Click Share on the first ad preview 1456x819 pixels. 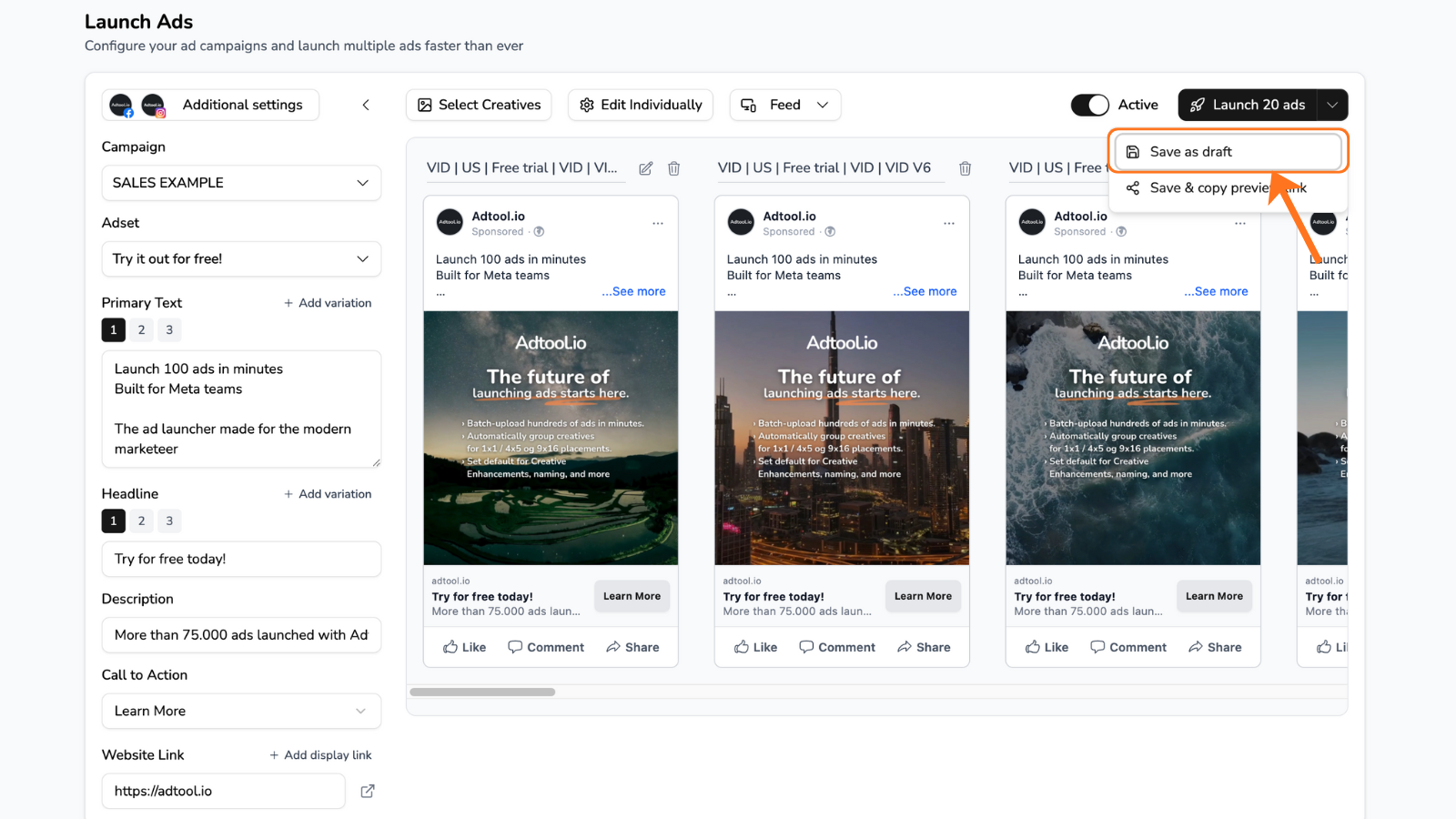click(x=632, y=647)
